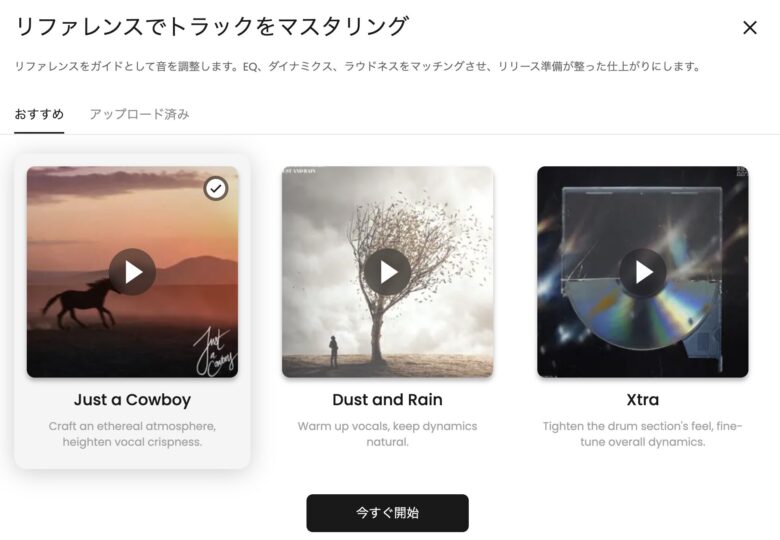The image size is (780, 540).
Task: Click the 今すぐ開始 button
Action: coord(388,513)
